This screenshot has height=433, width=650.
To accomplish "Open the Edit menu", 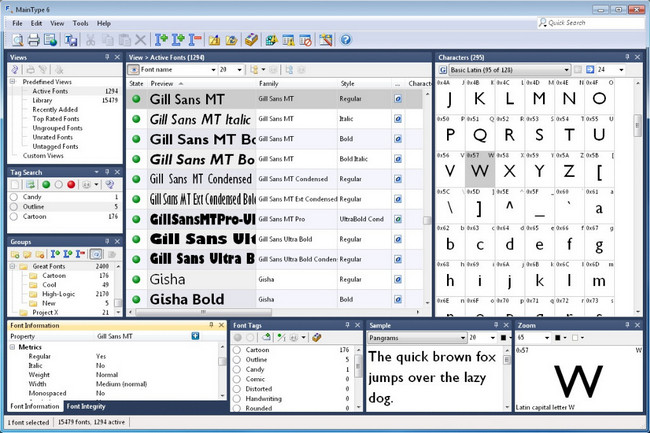I will coord(36,23).
